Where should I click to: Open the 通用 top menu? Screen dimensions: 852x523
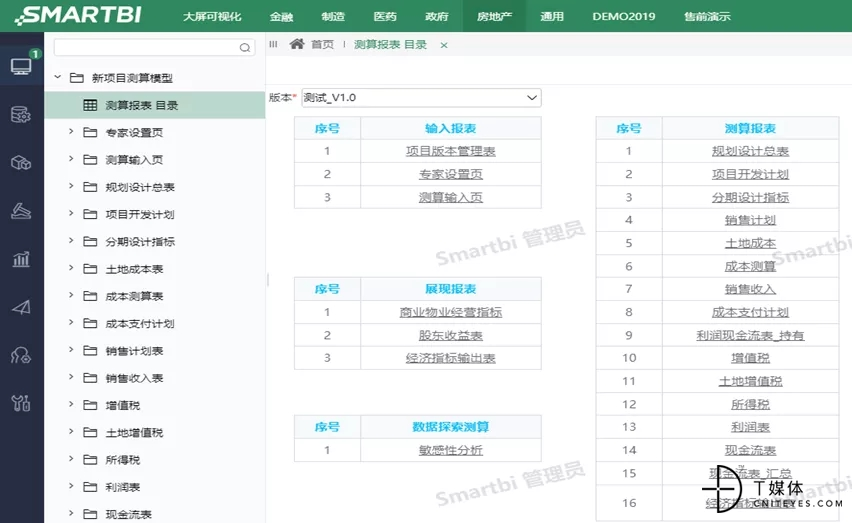pyautogui.click(x=552, y=16)
